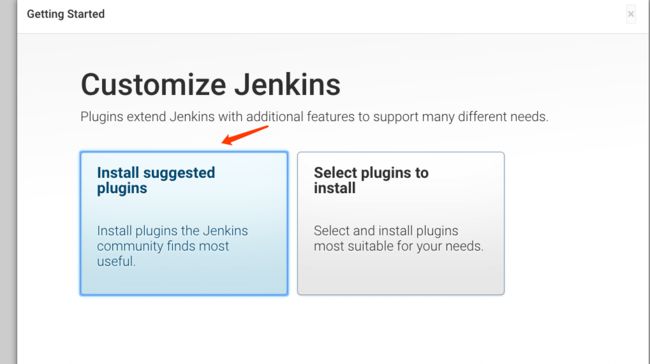Viewport: 650px width, 364px height.
Task: Click 'Select and install plugins most suitable' description
Action: (x=398, y=238)
